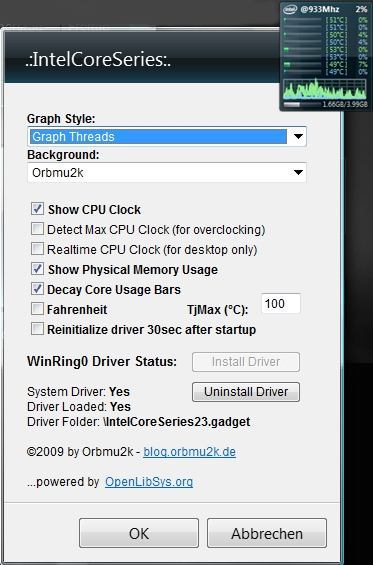
Task: Confirm settings with the OK button
Action: [139, 533]
